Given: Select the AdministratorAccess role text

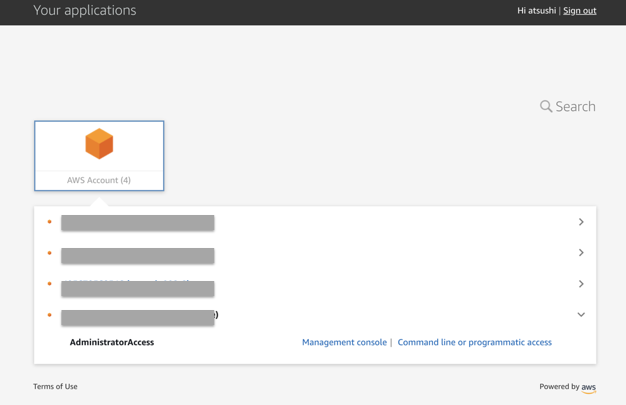Looking at the screenshot, I should (x=112, y=342).
